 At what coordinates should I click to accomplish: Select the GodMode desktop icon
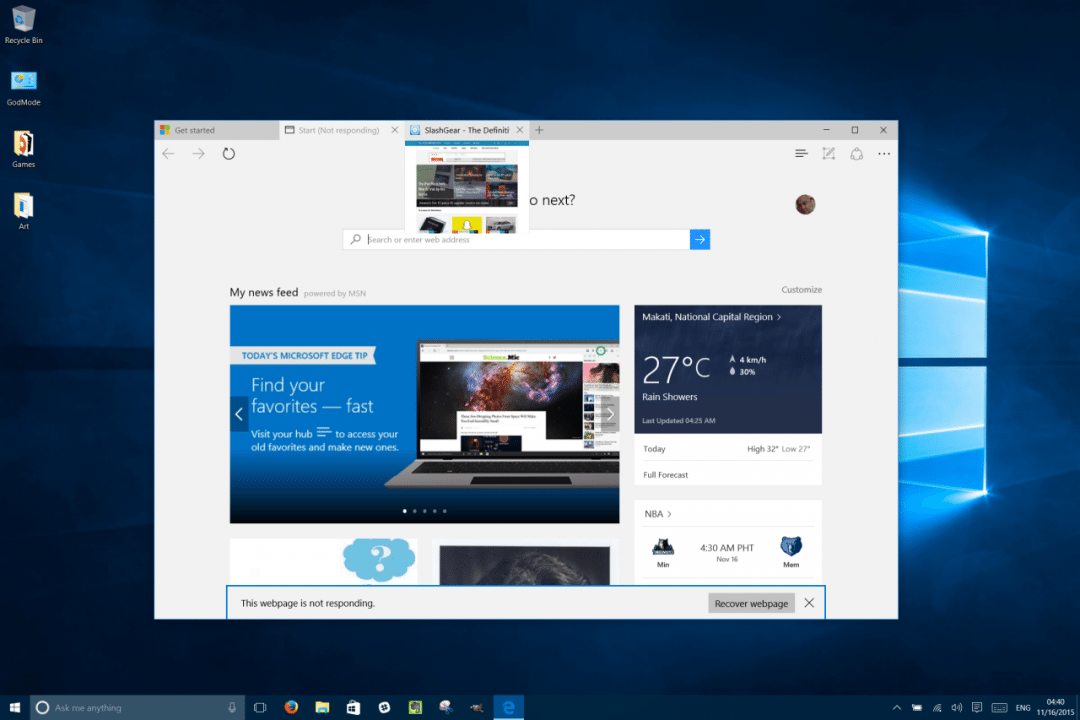coord(23,88)
